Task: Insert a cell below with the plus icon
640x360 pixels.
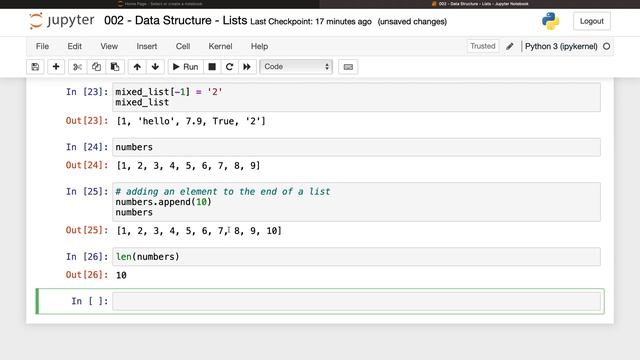Action: tap(56, 67)
